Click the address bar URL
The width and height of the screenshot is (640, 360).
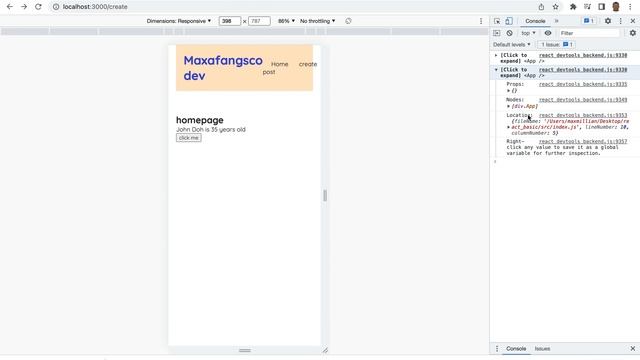tap(95, 7)
